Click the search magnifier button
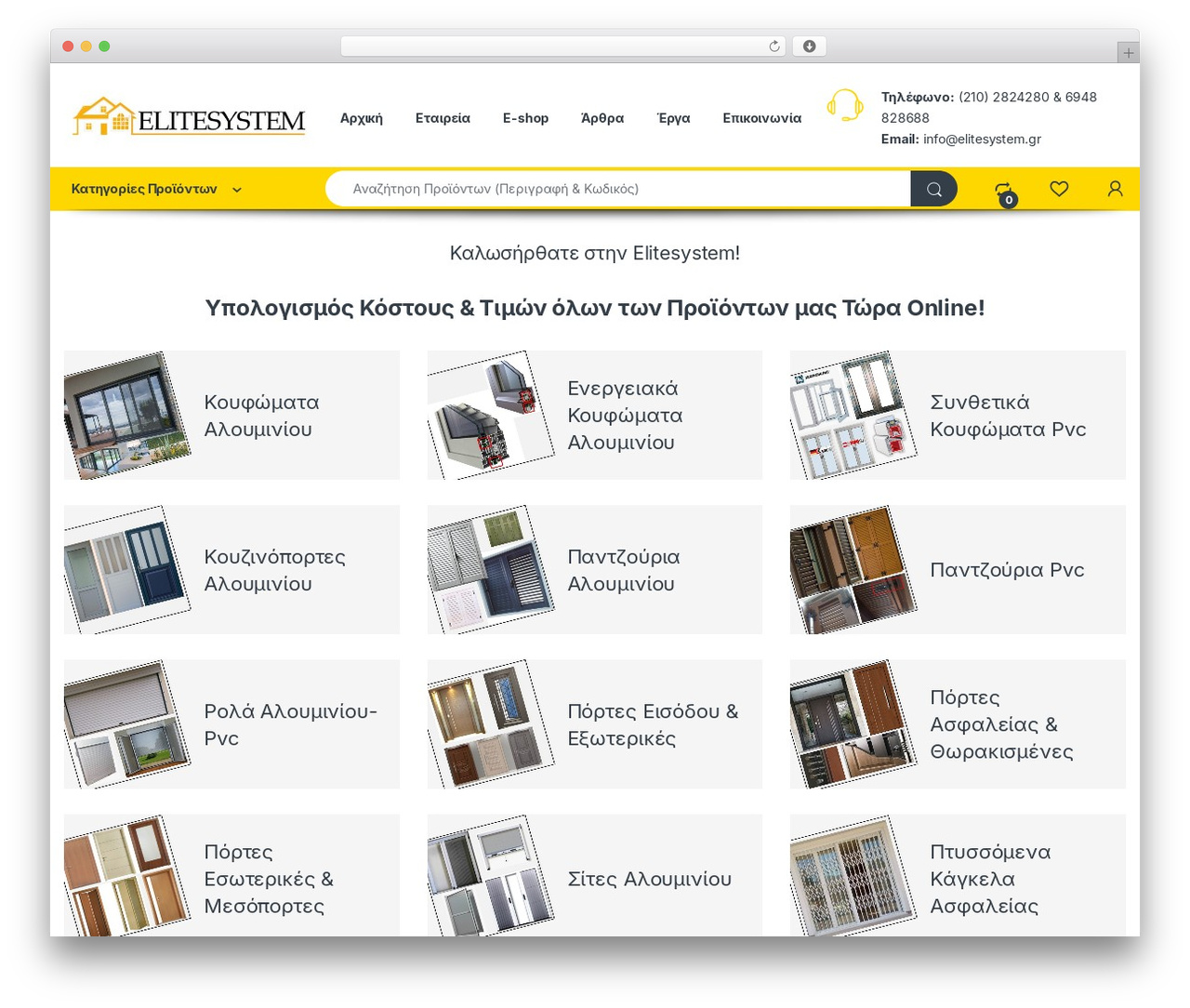This screenshot has width=1190, height=1008. pos(933,189)
